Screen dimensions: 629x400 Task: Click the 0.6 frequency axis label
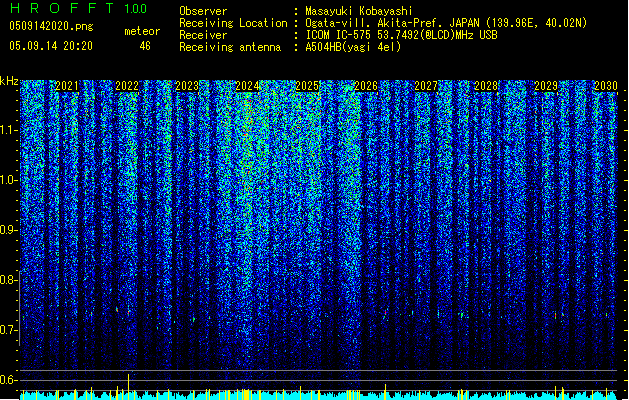[9, 380]
